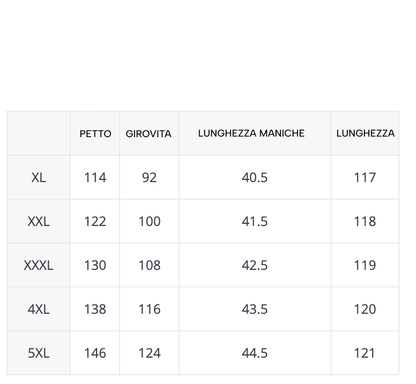Click the 40.5 sleeve length cell

(255, 177)
